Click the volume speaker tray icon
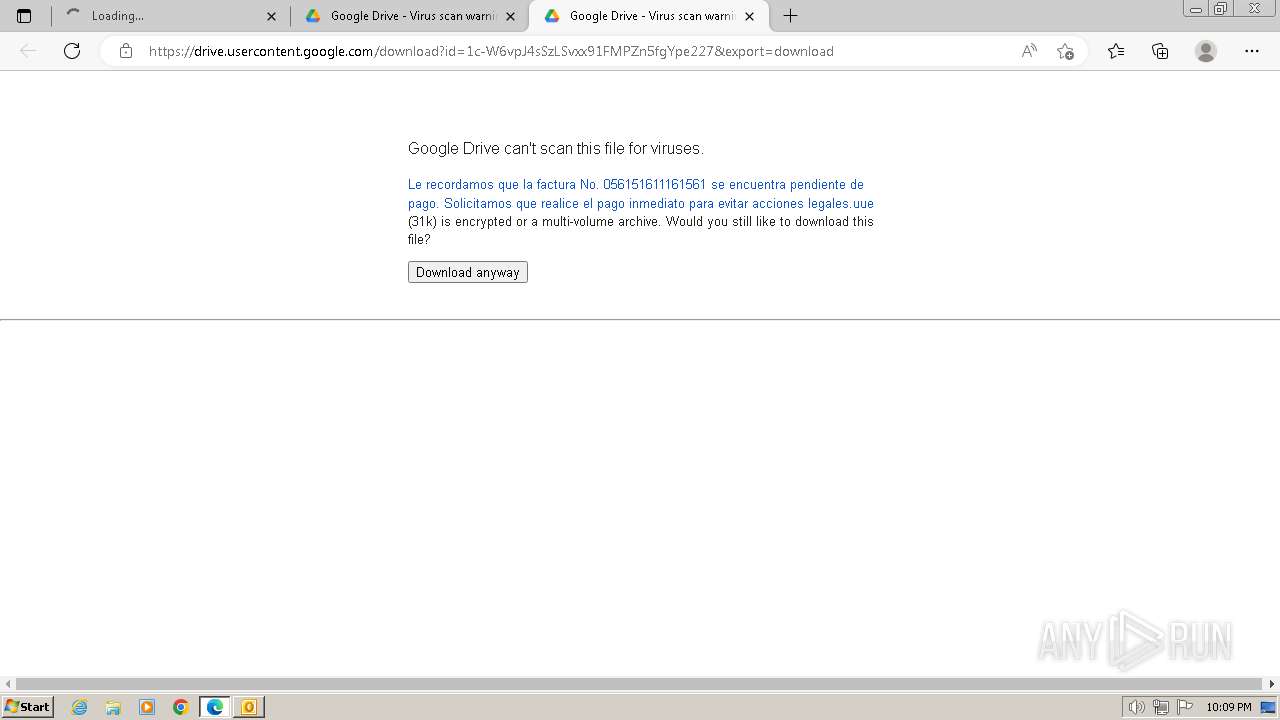 [x=1136, y=707]
